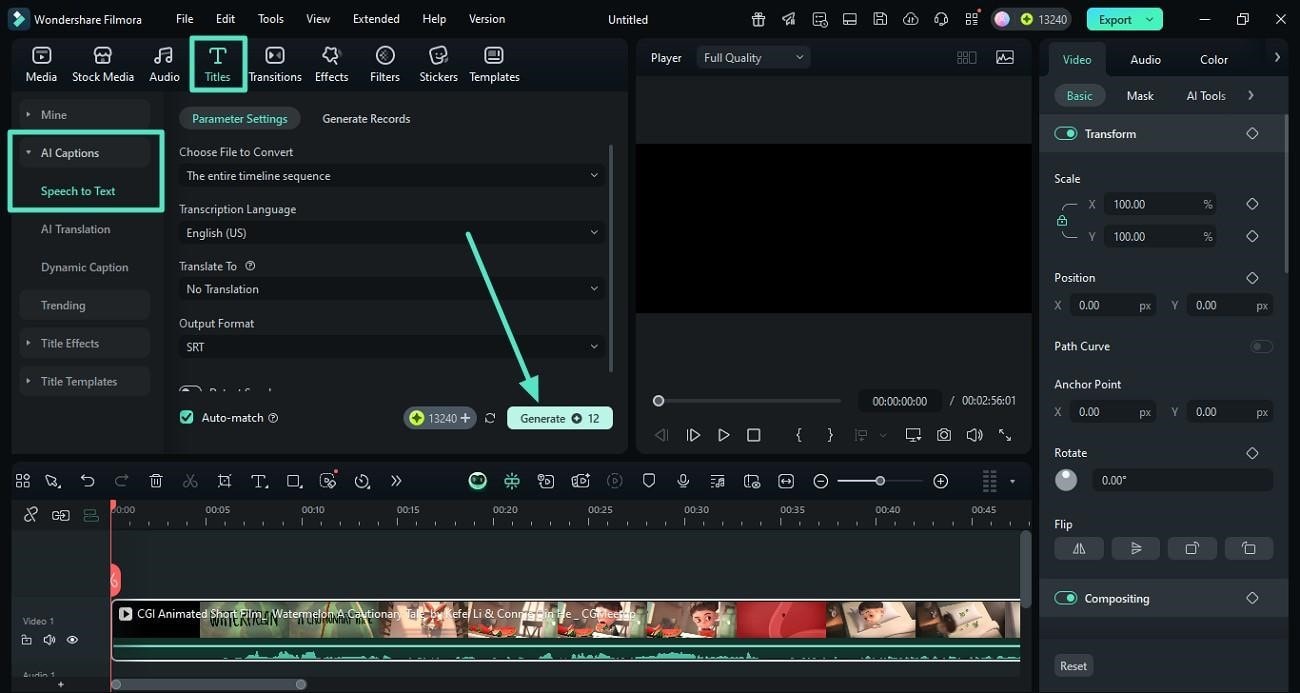Open the Stock Media tab

102,64
